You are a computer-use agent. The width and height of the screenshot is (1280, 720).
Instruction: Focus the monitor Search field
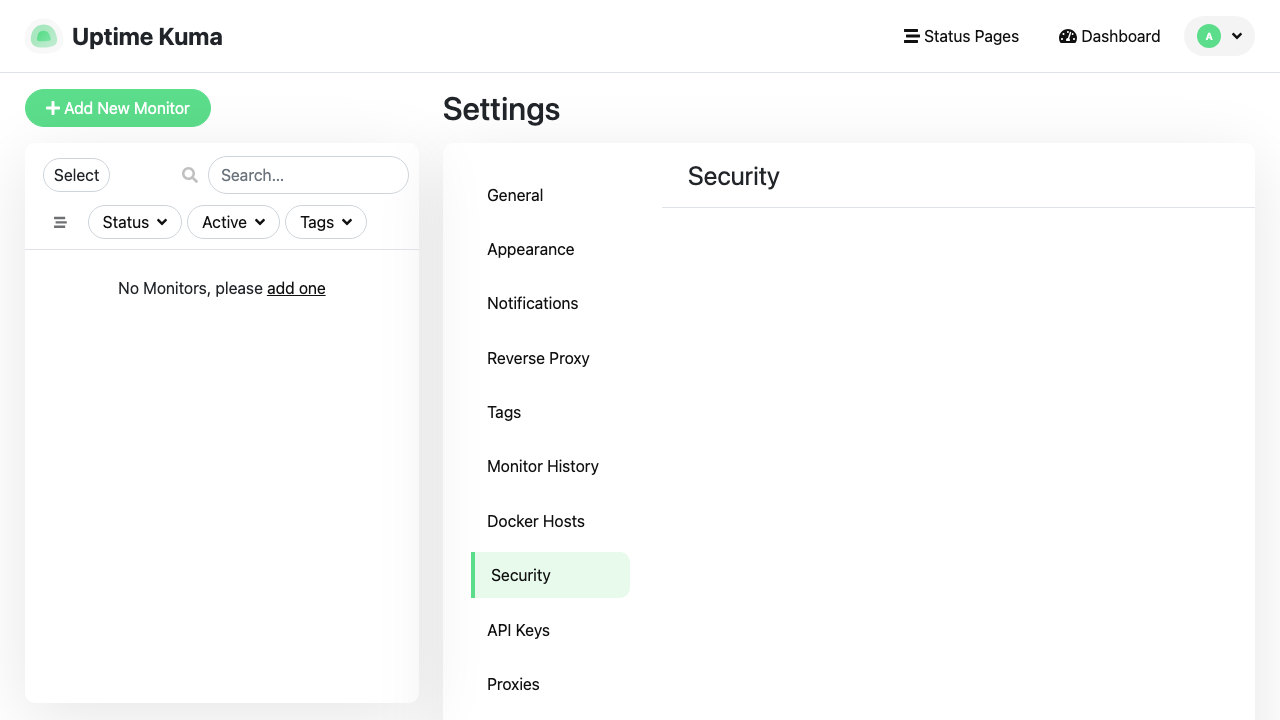coord(308,175)
